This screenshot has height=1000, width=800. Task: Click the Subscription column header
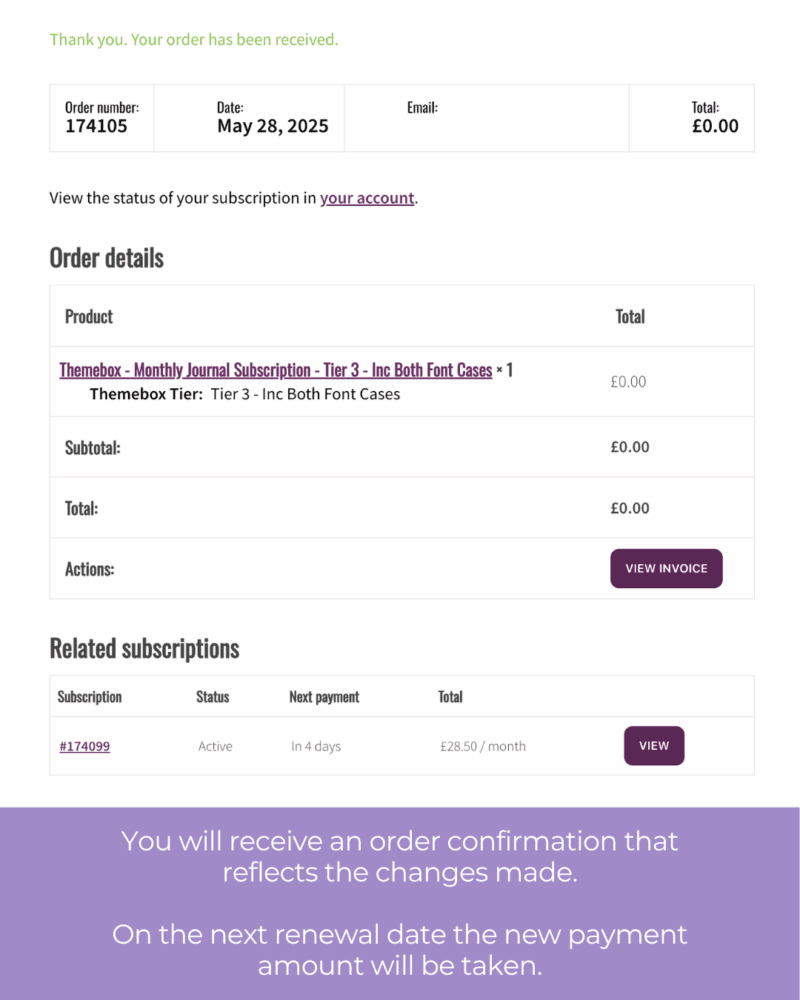[90, 696]
